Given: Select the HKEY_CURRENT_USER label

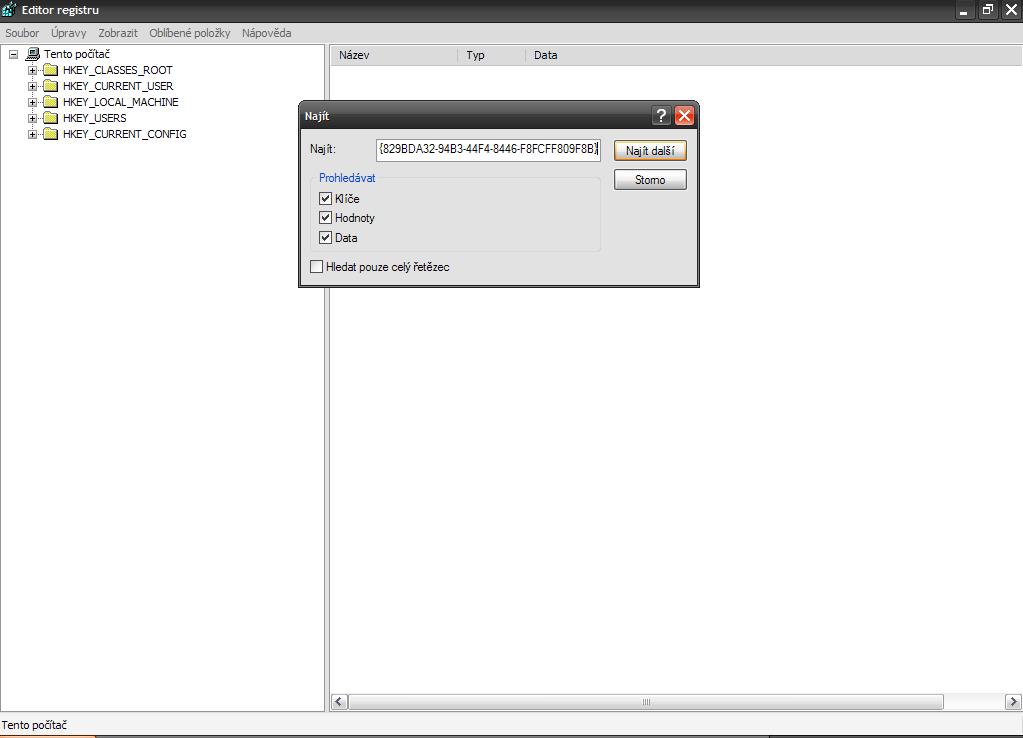Looking at the screenshot, I should pos(118,86).
